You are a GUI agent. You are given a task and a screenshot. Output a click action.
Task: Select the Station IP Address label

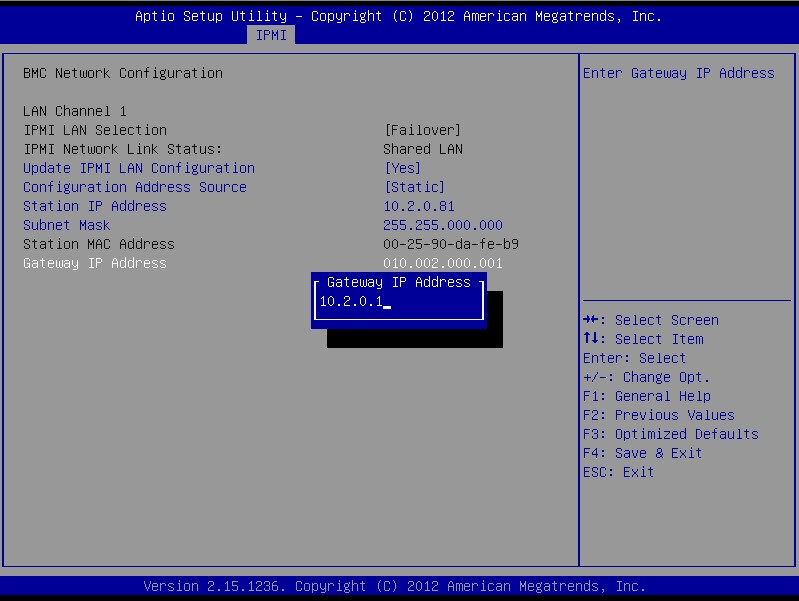(x=95, y=206)
